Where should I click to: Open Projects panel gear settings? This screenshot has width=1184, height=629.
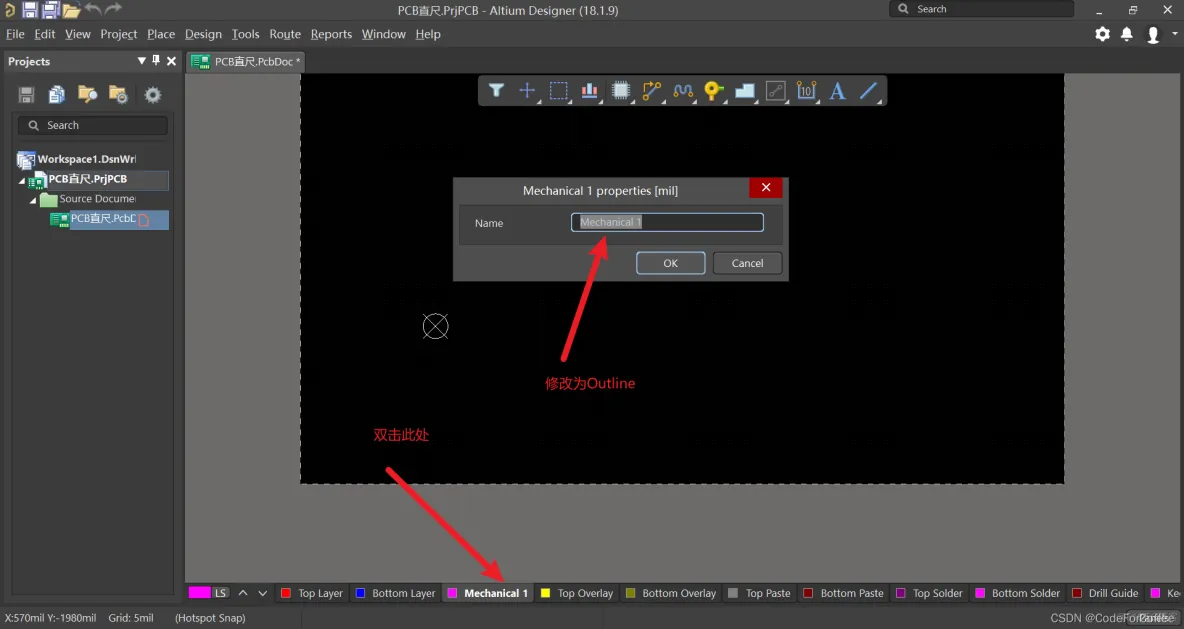click(x=153, y=94)
